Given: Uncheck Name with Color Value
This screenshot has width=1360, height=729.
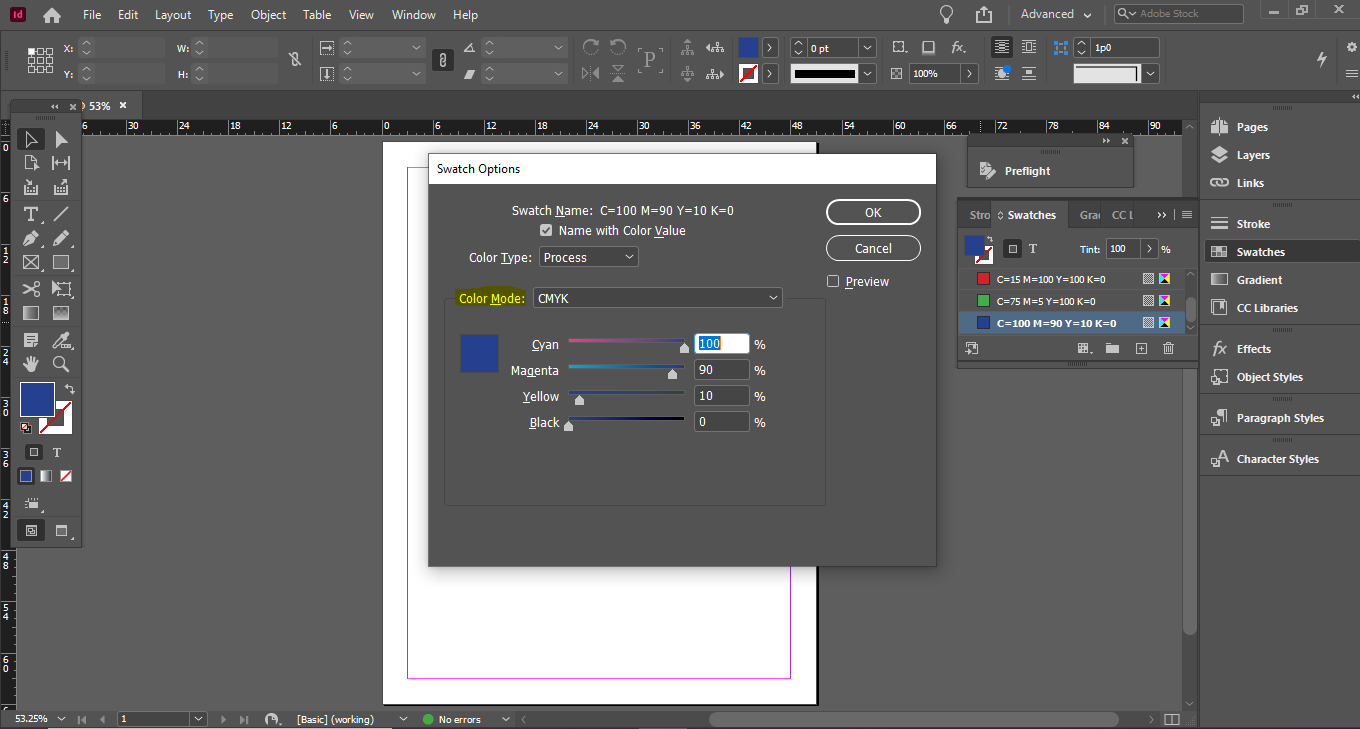Looking at the screenshot, I should pyautogui.click(x=546, y=230).
